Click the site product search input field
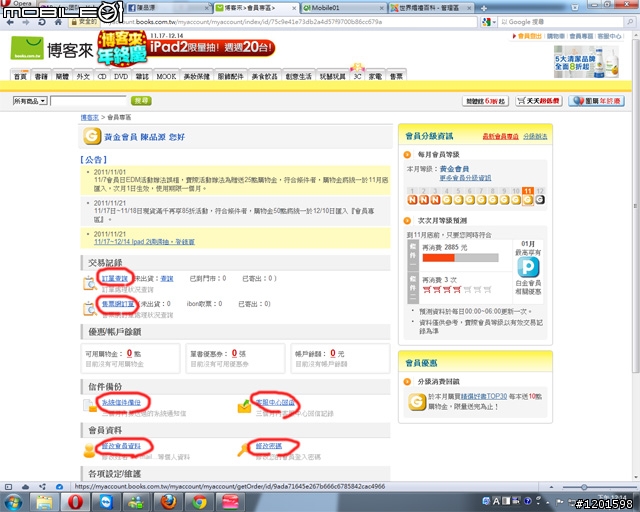 pos(89,100)
